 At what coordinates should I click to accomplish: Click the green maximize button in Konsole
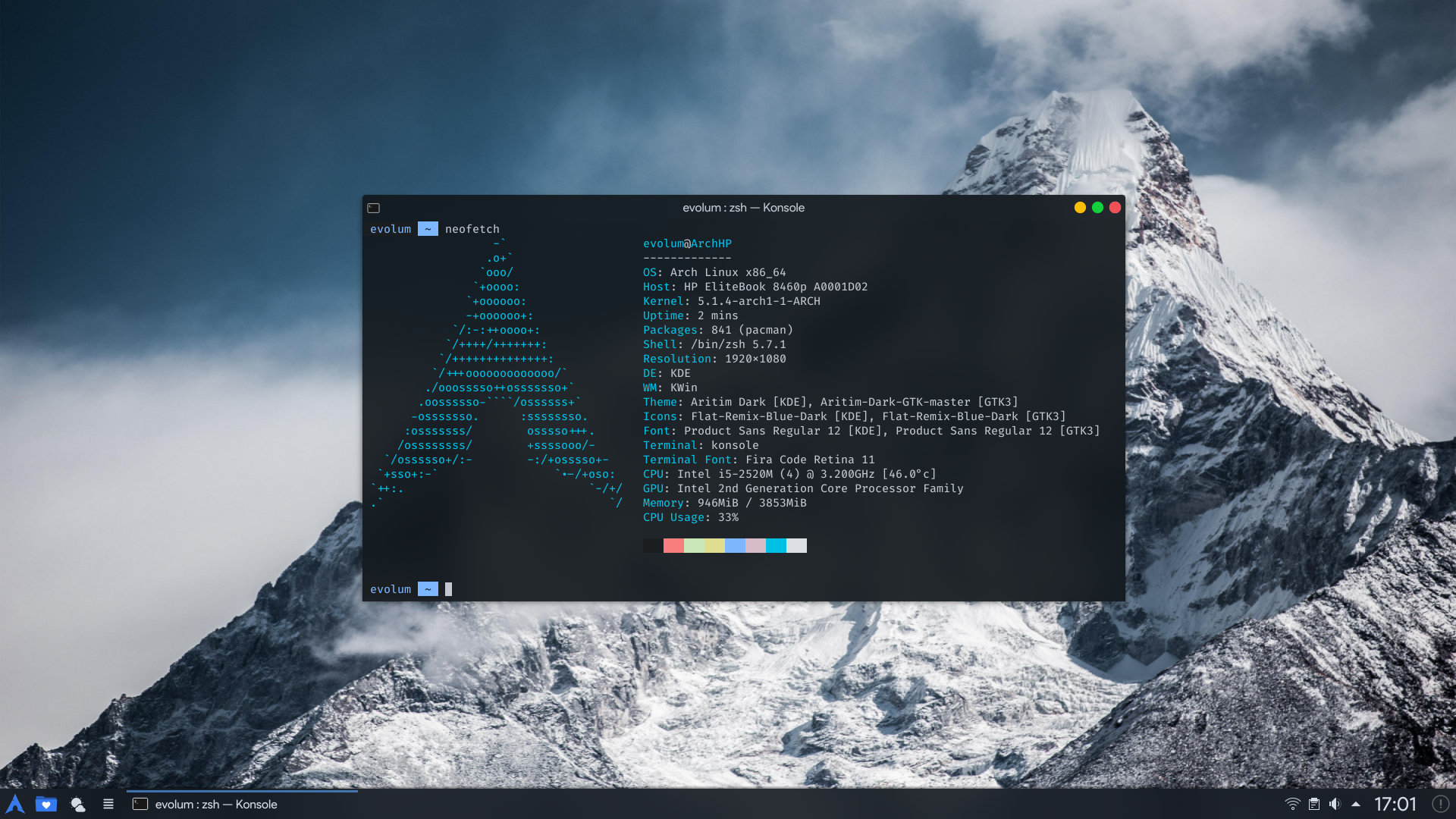(1097, 208)
